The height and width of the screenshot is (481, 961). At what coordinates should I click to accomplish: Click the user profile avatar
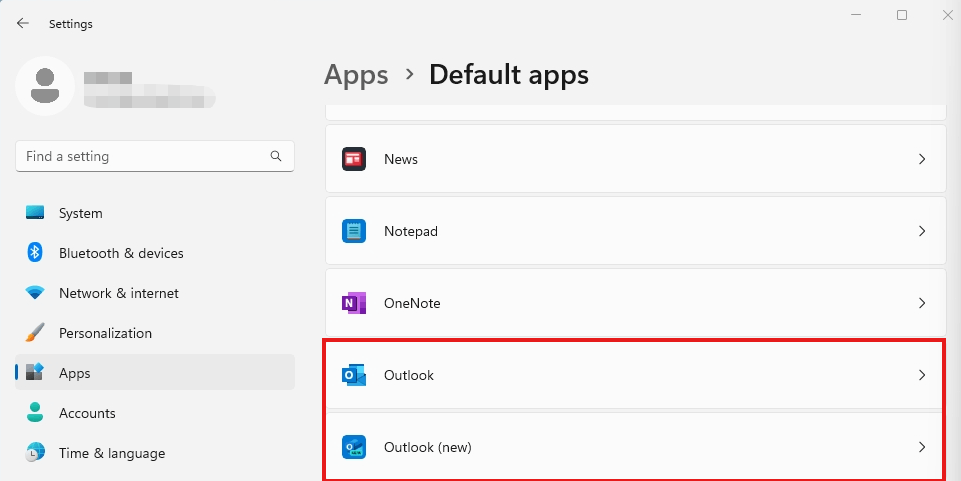[45, 86]
